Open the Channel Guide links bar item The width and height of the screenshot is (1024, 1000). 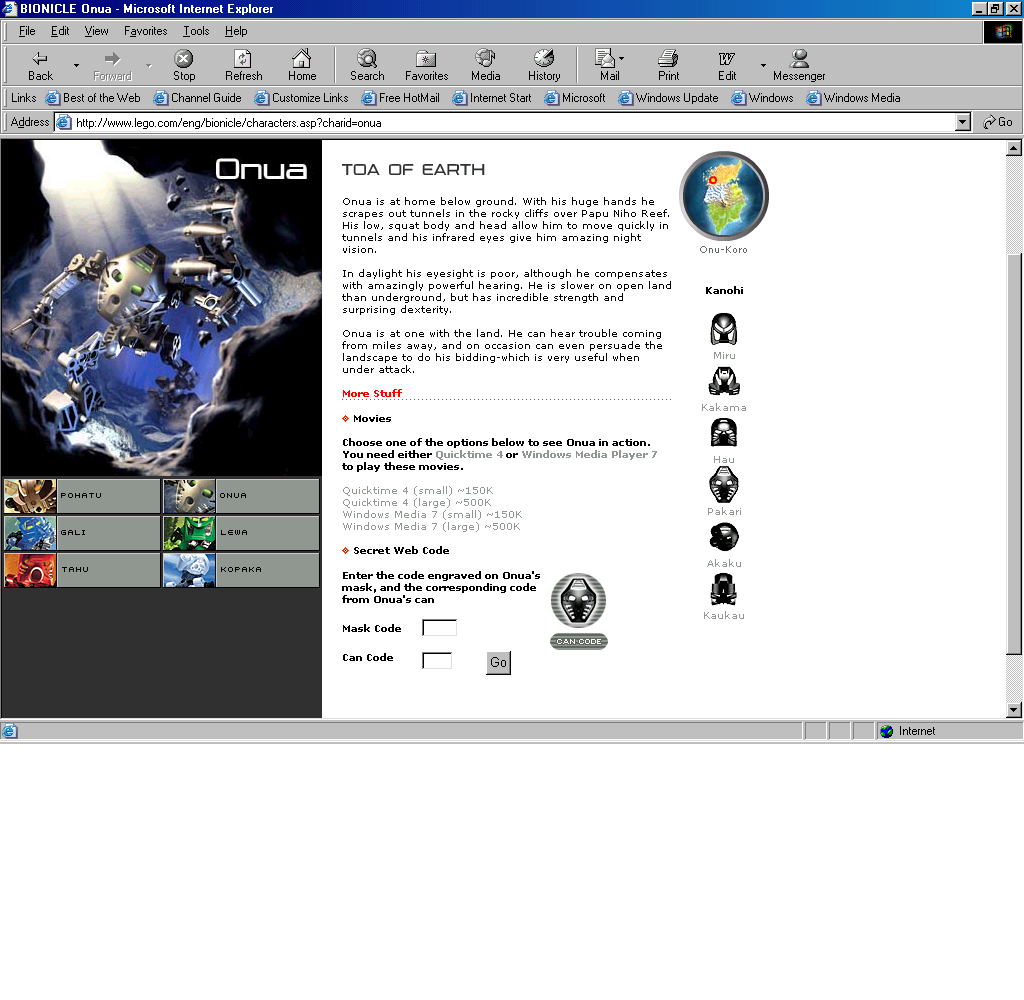(198, 98)
